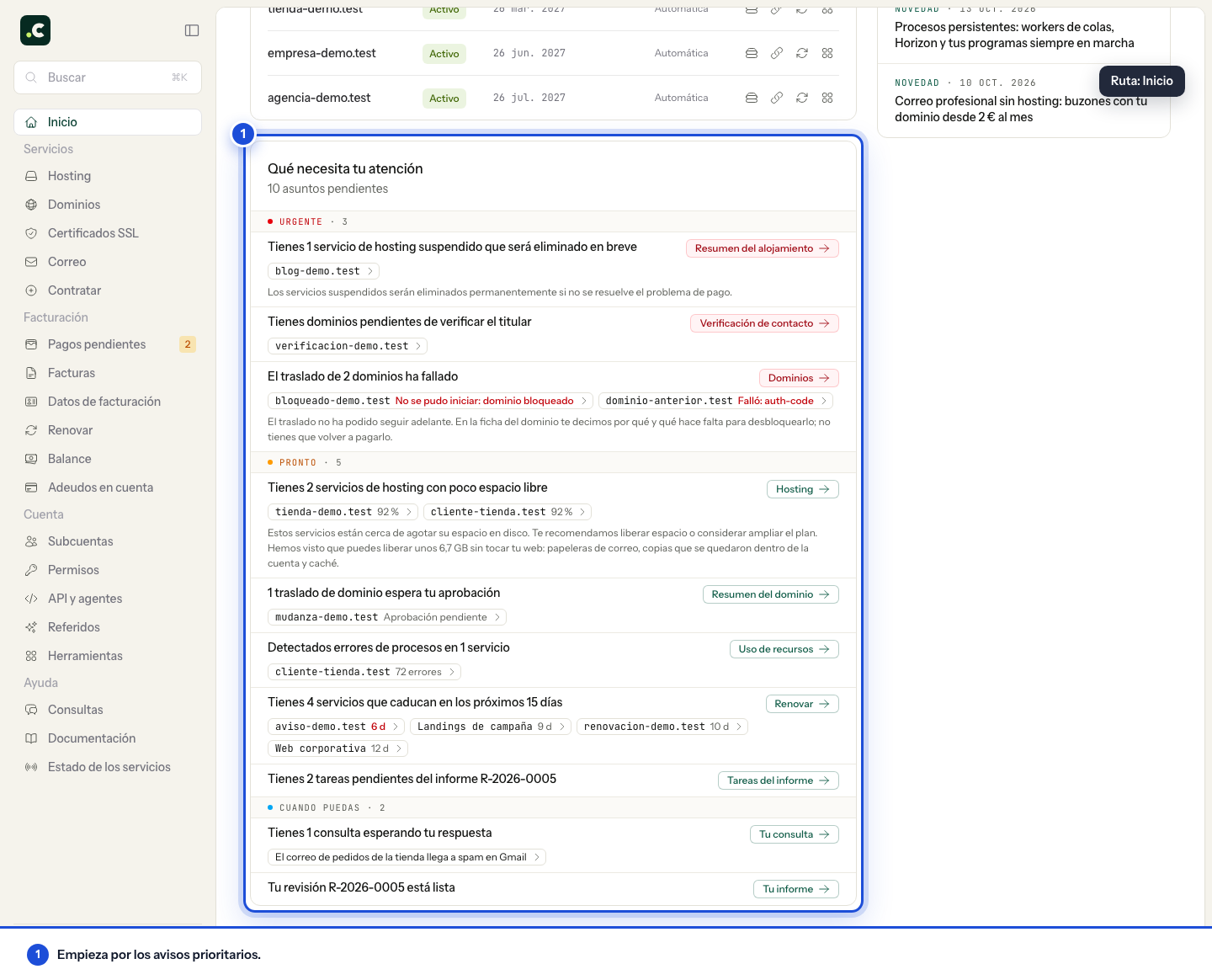Click the refresh icon for empresa-demo.test
The image size is (1212, 980).
802,53
